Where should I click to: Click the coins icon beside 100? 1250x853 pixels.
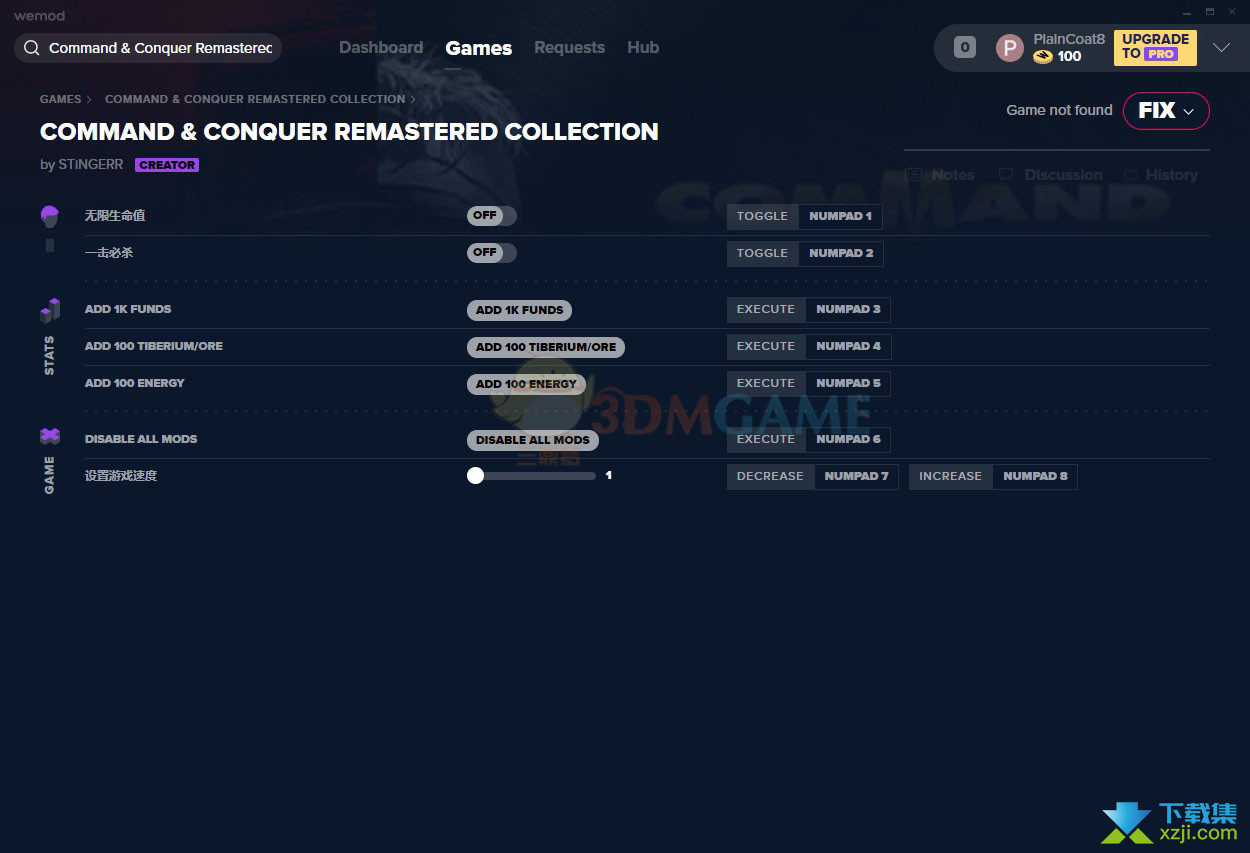click(x=1043, y=57)
